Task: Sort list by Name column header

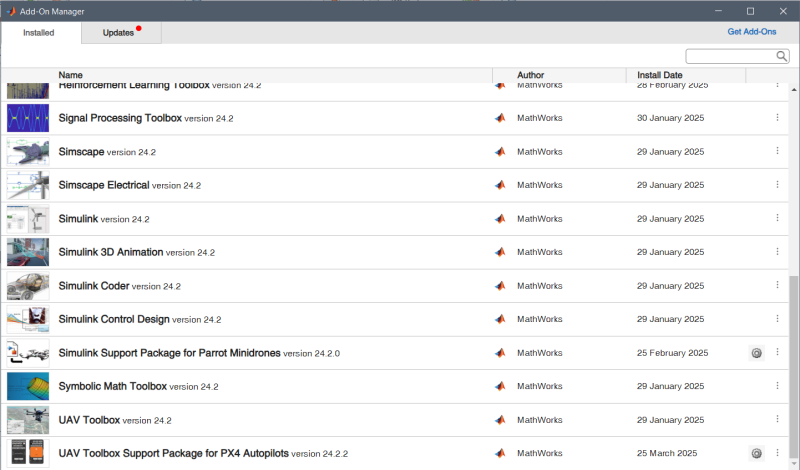Action: click(x=70, y=75)
